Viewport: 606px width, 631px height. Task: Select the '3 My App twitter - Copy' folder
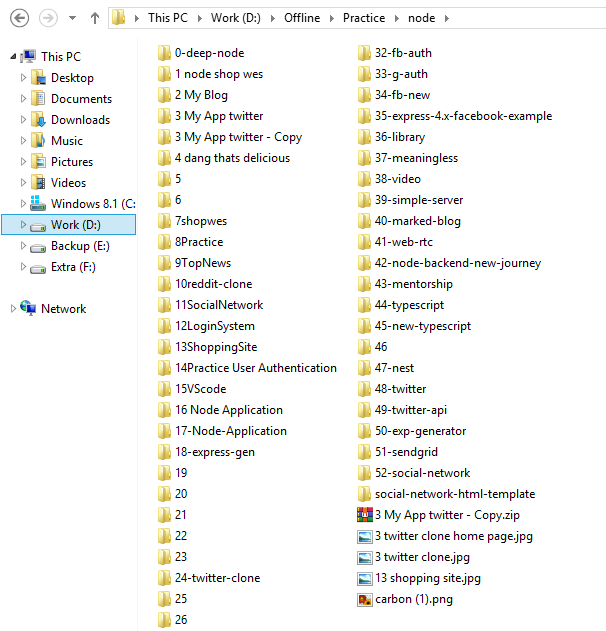(x=238, y=137)
